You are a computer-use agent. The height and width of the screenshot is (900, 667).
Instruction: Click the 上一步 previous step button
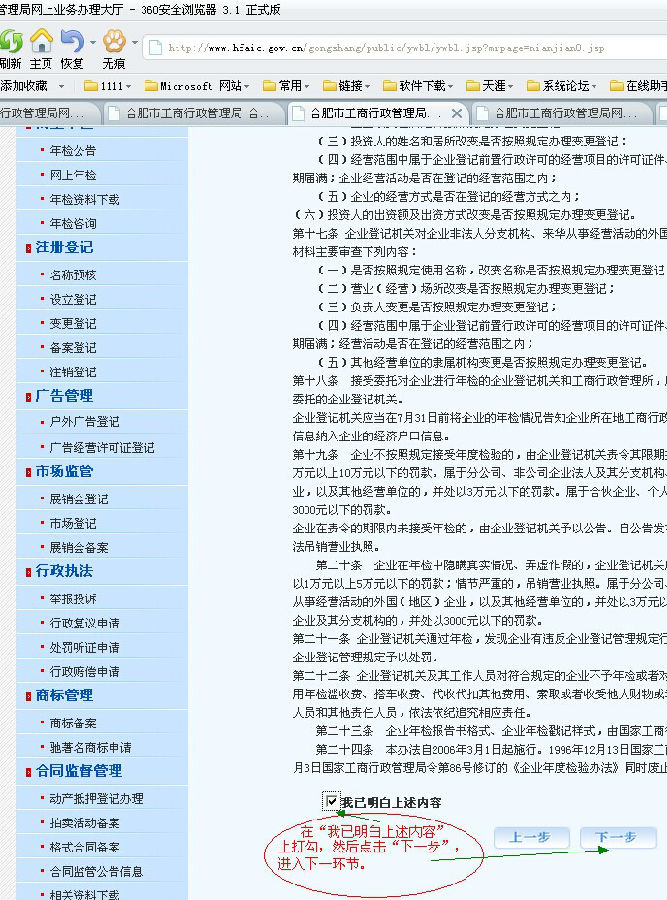click(532, 837)
